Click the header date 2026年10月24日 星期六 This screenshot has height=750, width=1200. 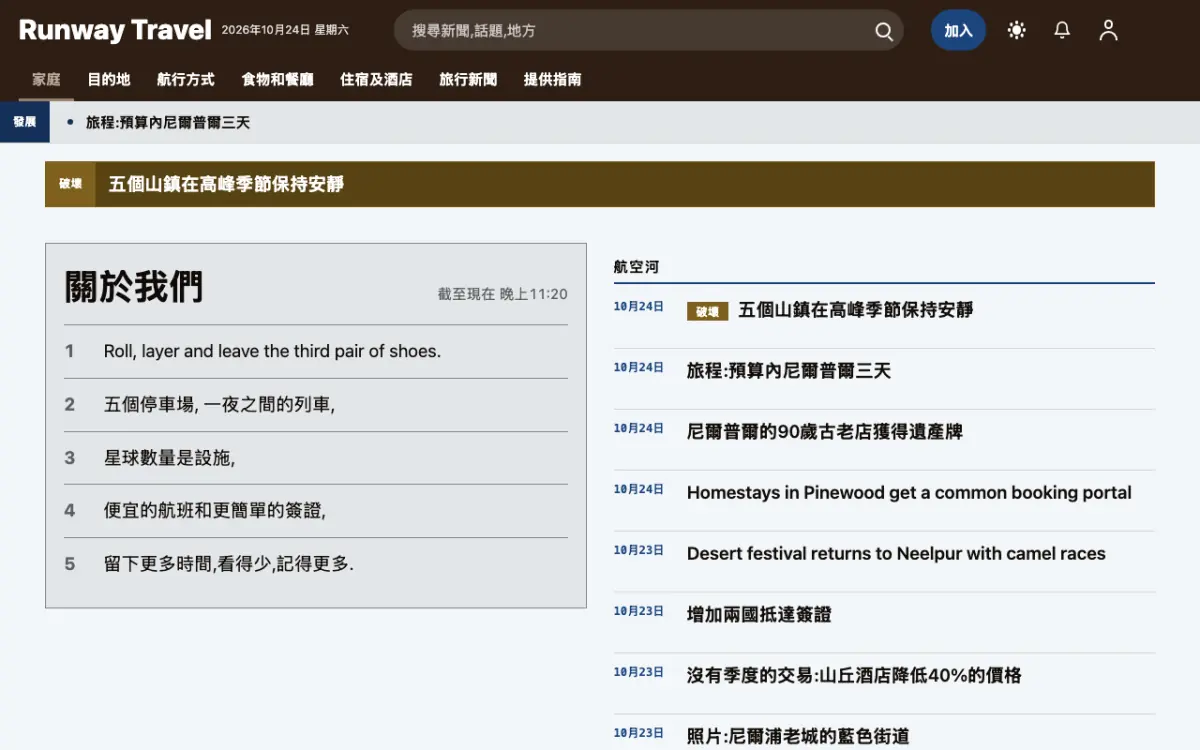click(285, 30)
